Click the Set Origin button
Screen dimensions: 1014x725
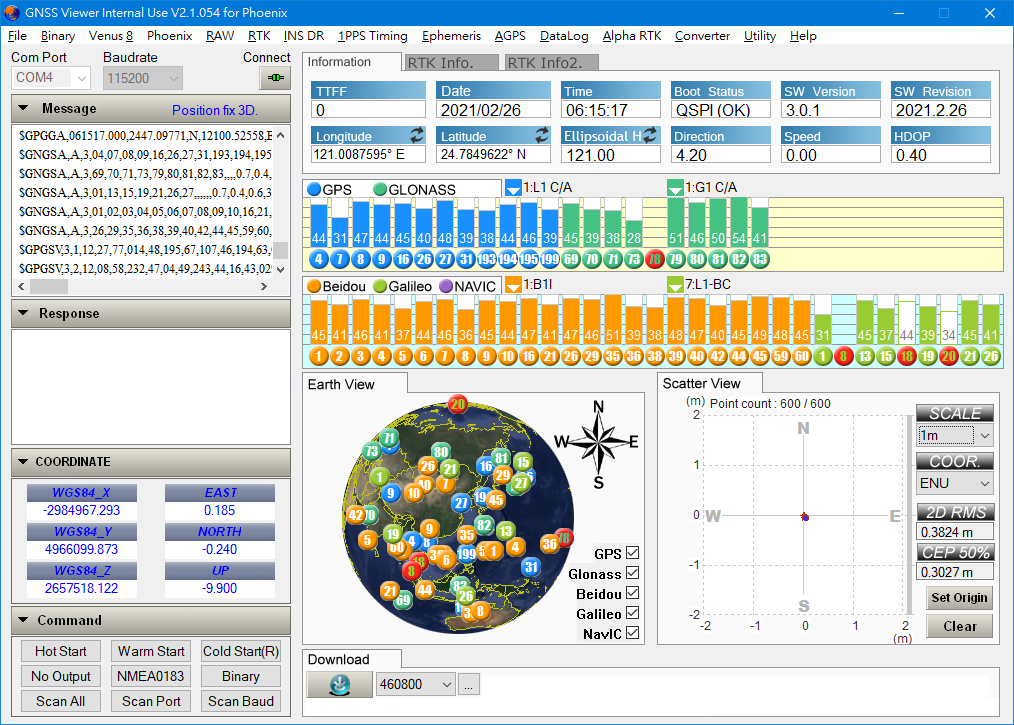coord(959,598)
